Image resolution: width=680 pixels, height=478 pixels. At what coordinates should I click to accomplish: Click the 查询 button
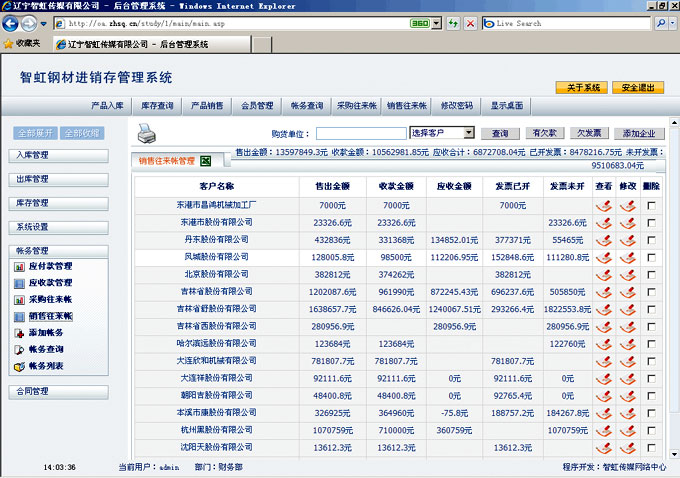(x=500, y=133)
